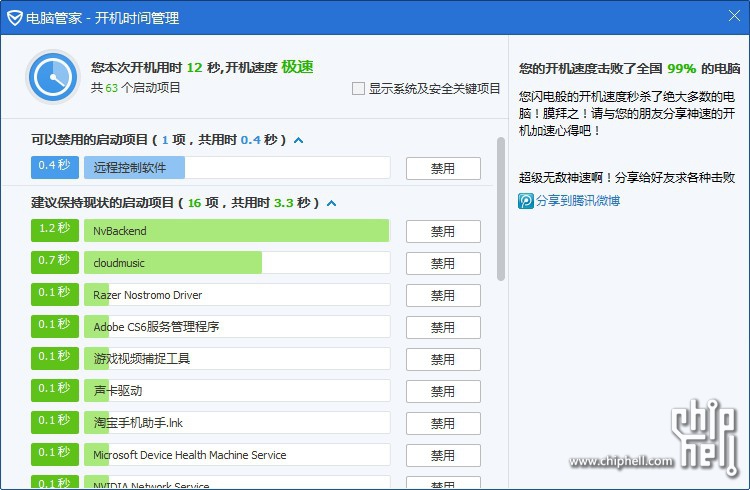The image size is (750, 490).
Task: Enable 显示系统及安全关键项目 checkbox
Action: coord(358,89)
